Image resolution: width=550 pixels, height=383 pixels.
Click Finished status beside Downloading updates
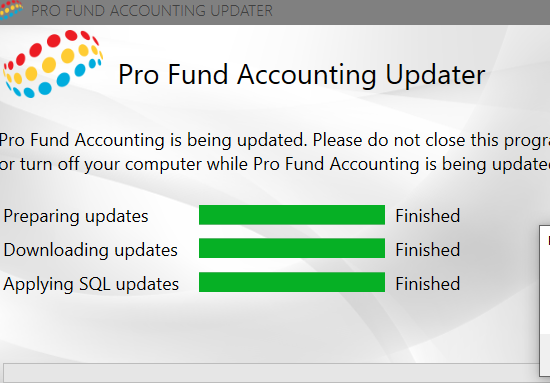428,250
